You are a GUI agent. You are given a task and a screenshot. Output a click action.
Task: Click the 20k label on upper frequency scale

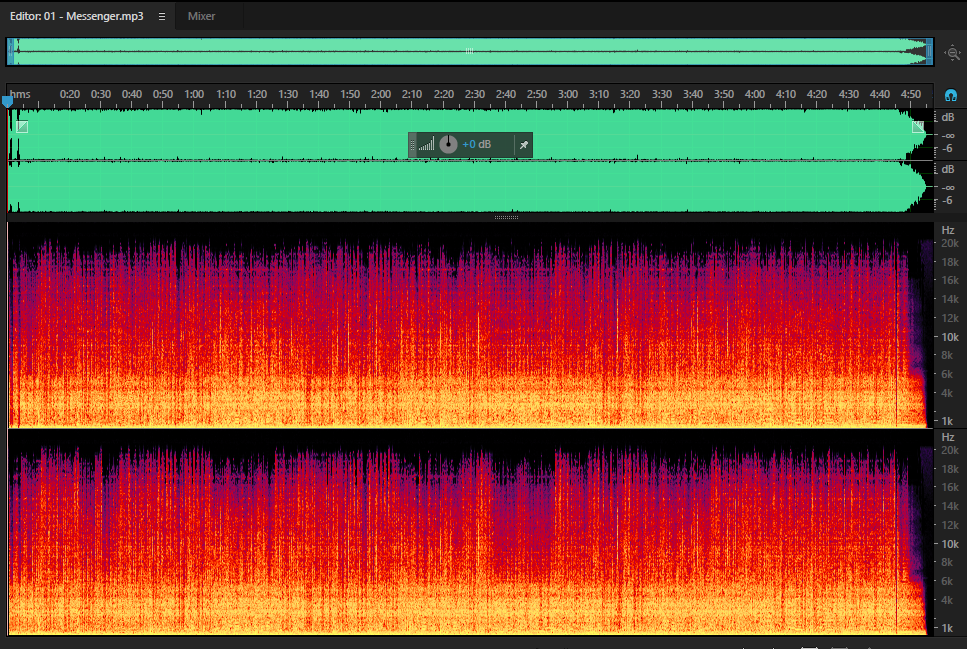(950, 244)
